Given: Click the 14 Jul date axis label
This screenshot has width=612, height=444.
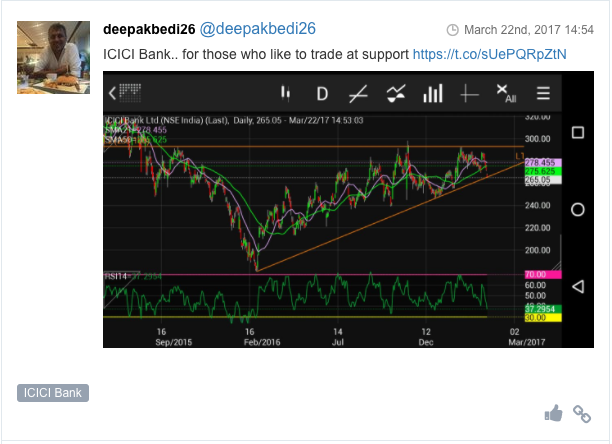Looking at the screenshot, I should click(338, 337).
